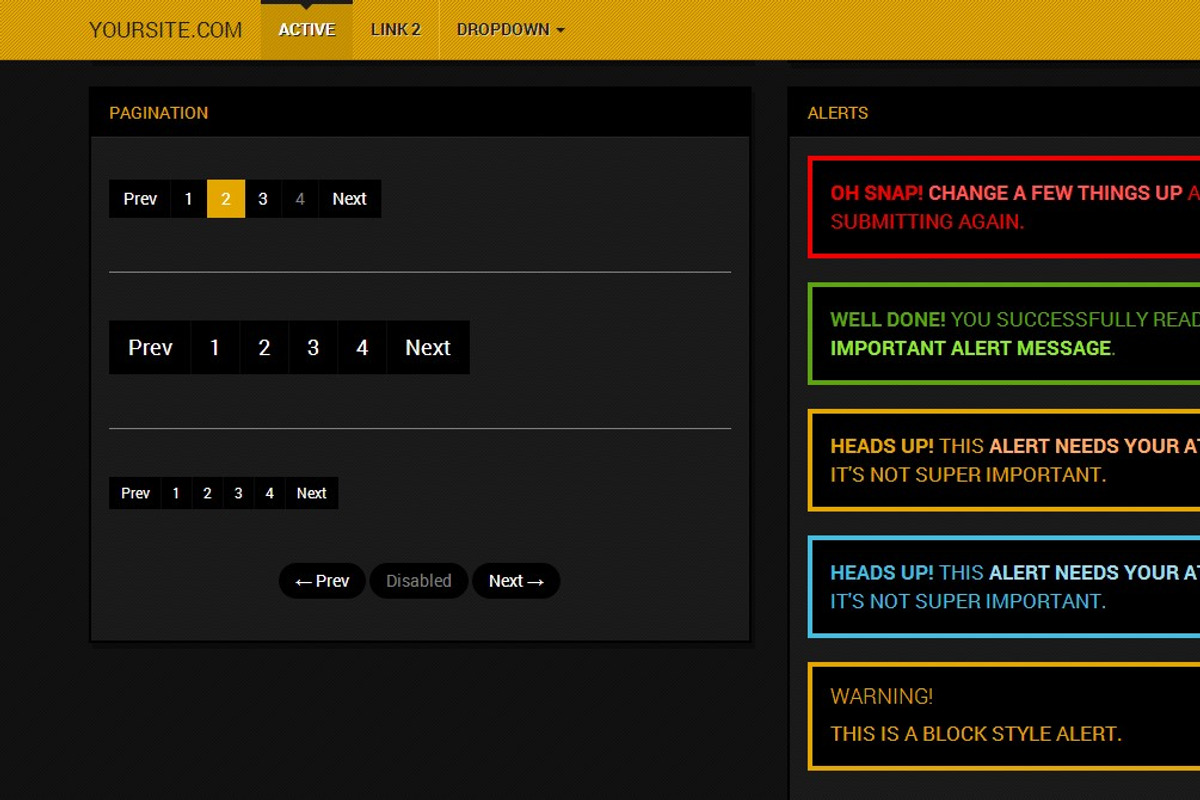
Task: Select page 3 in the top pagination
Action: pos(262,198)
